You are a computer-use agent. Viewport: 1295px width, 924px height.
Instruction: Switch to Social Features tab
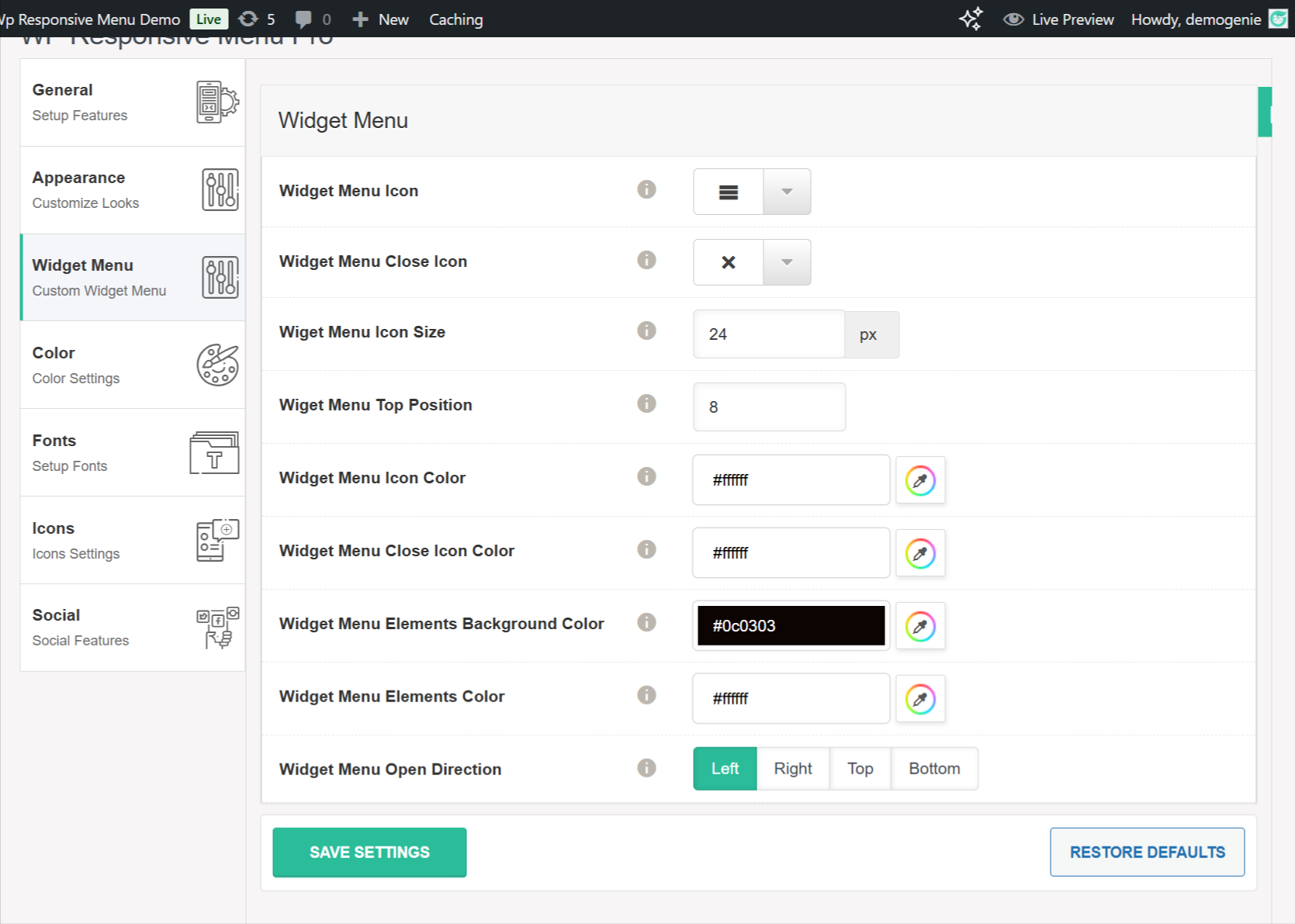click(133, 628)
